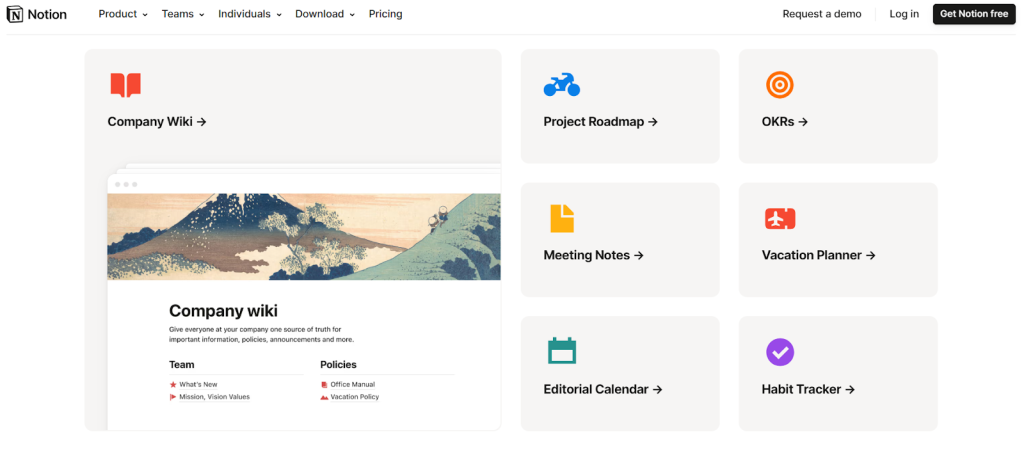The image size is (1024, 453).
Task: Click the What's New wiki entry
Action: (x=199, y=384)
